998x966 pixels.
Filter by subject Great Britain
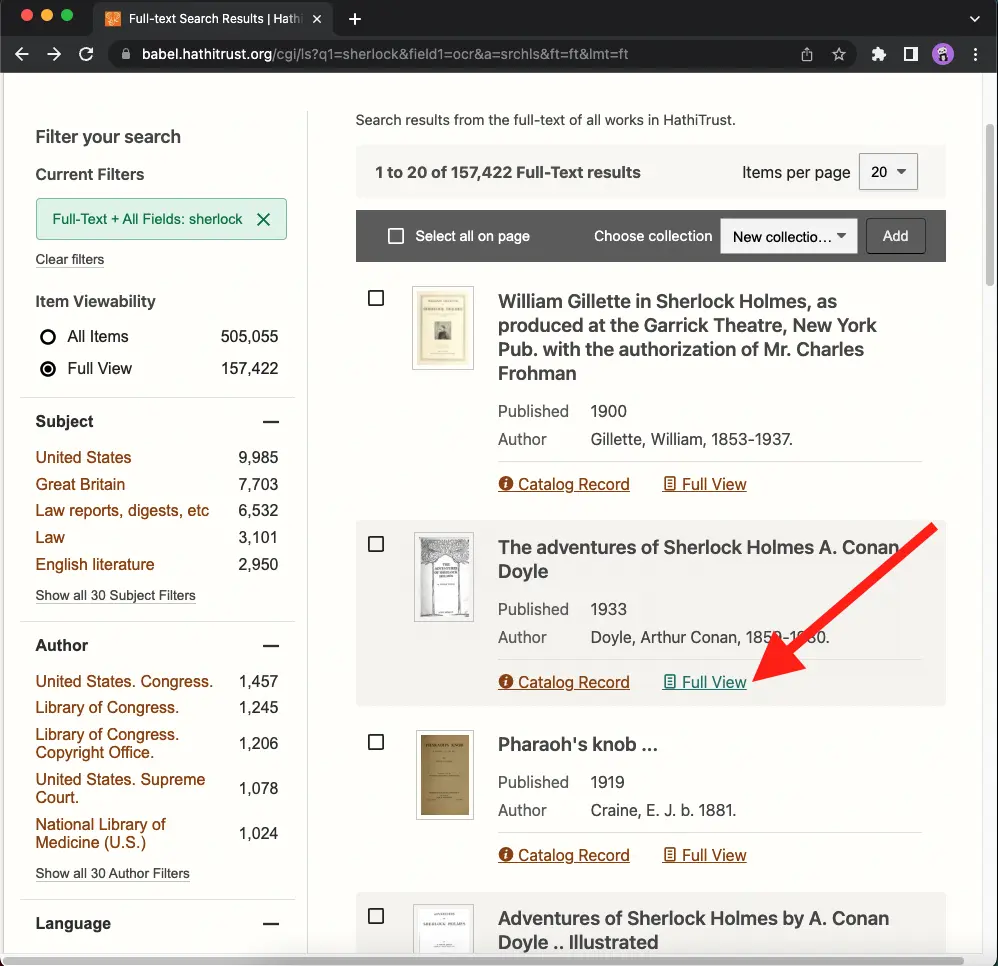click(x=80, y=485)
